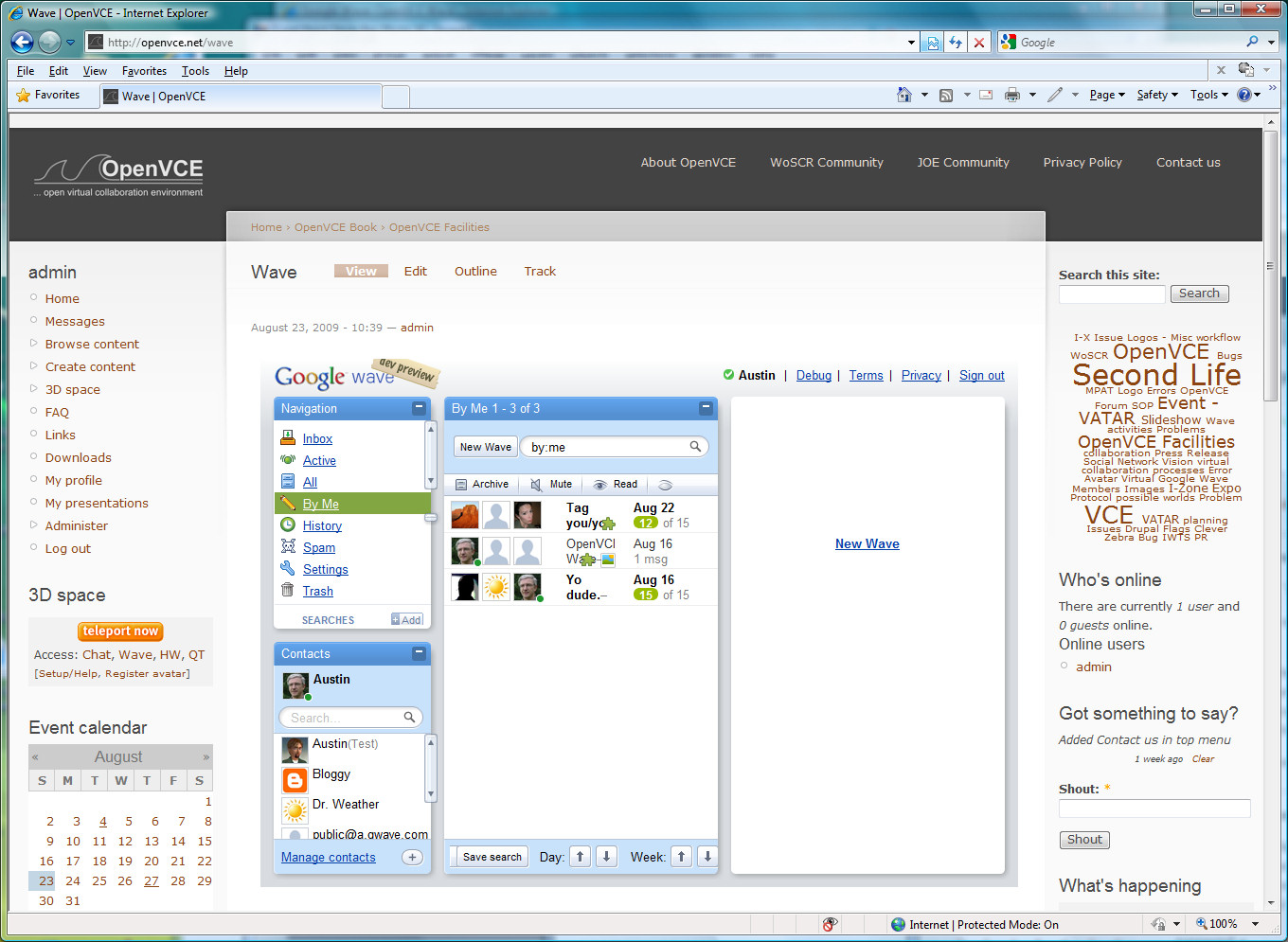Open the Manage contacts link

[329, 858]
